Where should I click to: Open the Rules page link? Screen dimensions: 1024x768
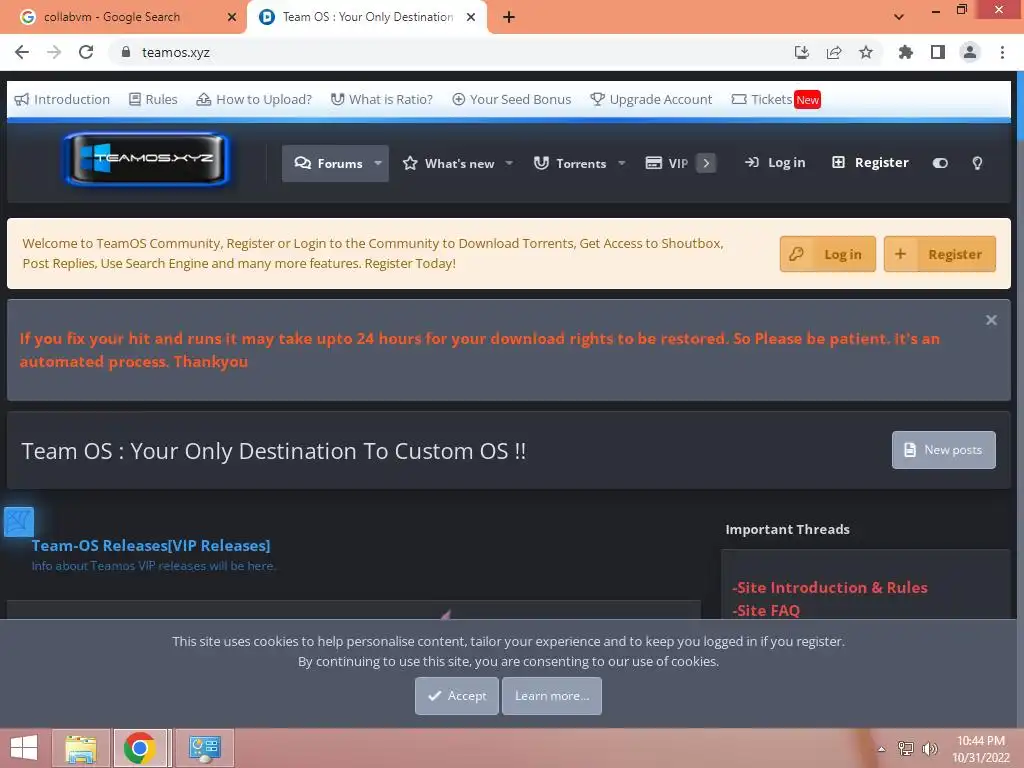click(x=153, y=99)
